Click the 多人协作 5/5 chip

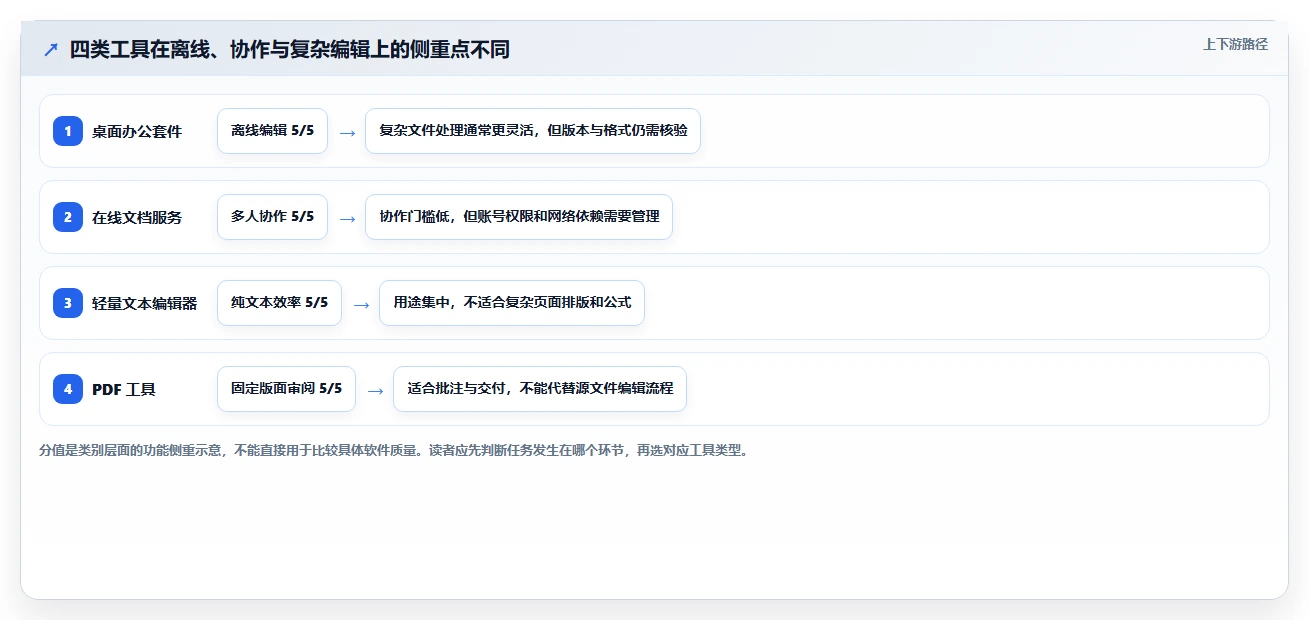pyautogui.click(x=272, y=217)
